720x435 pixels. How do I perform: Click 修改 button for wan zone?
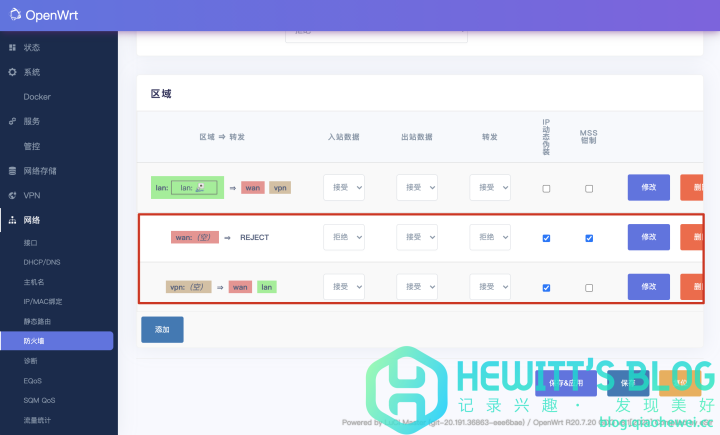[649, 237]
